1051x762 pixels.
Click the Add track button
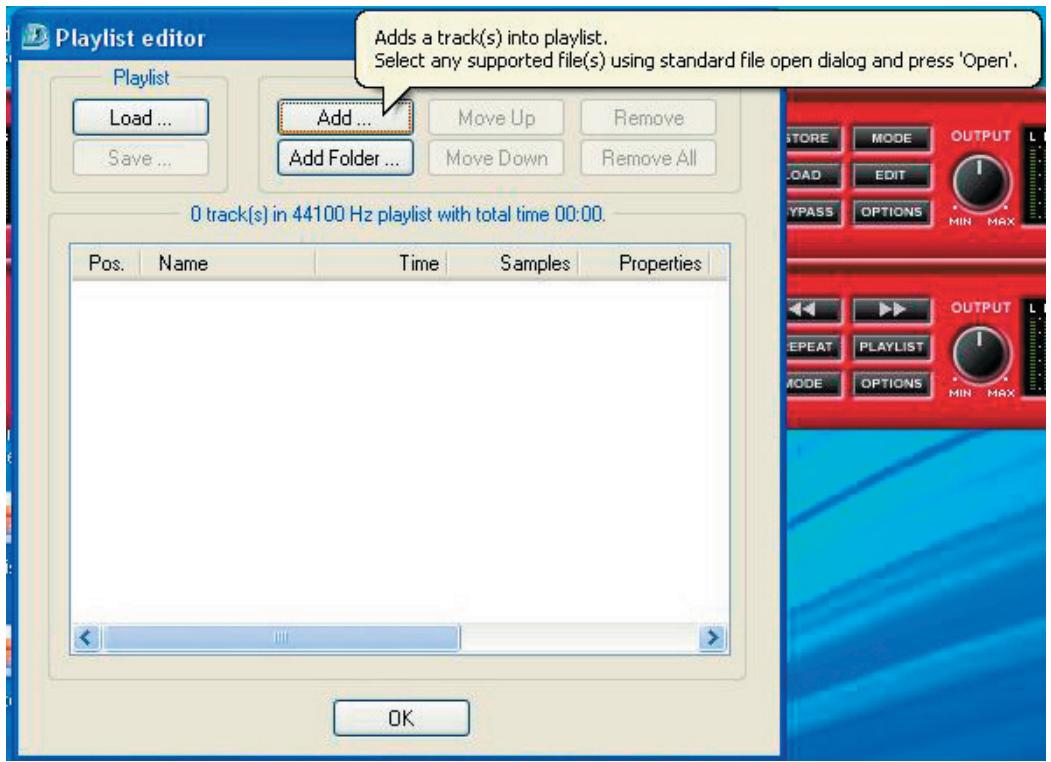[345, 118]
